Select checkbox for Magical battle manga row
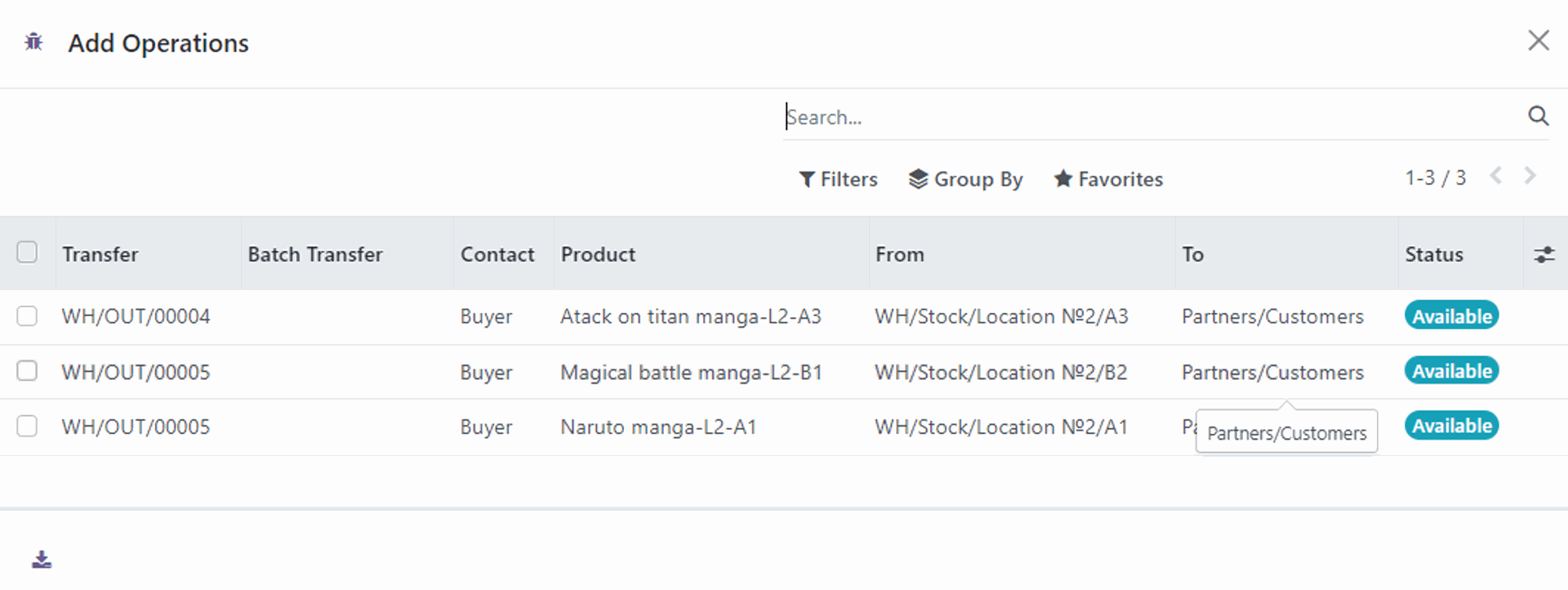The height and width of the screenshot is (590, 1568). coord(27,371)
